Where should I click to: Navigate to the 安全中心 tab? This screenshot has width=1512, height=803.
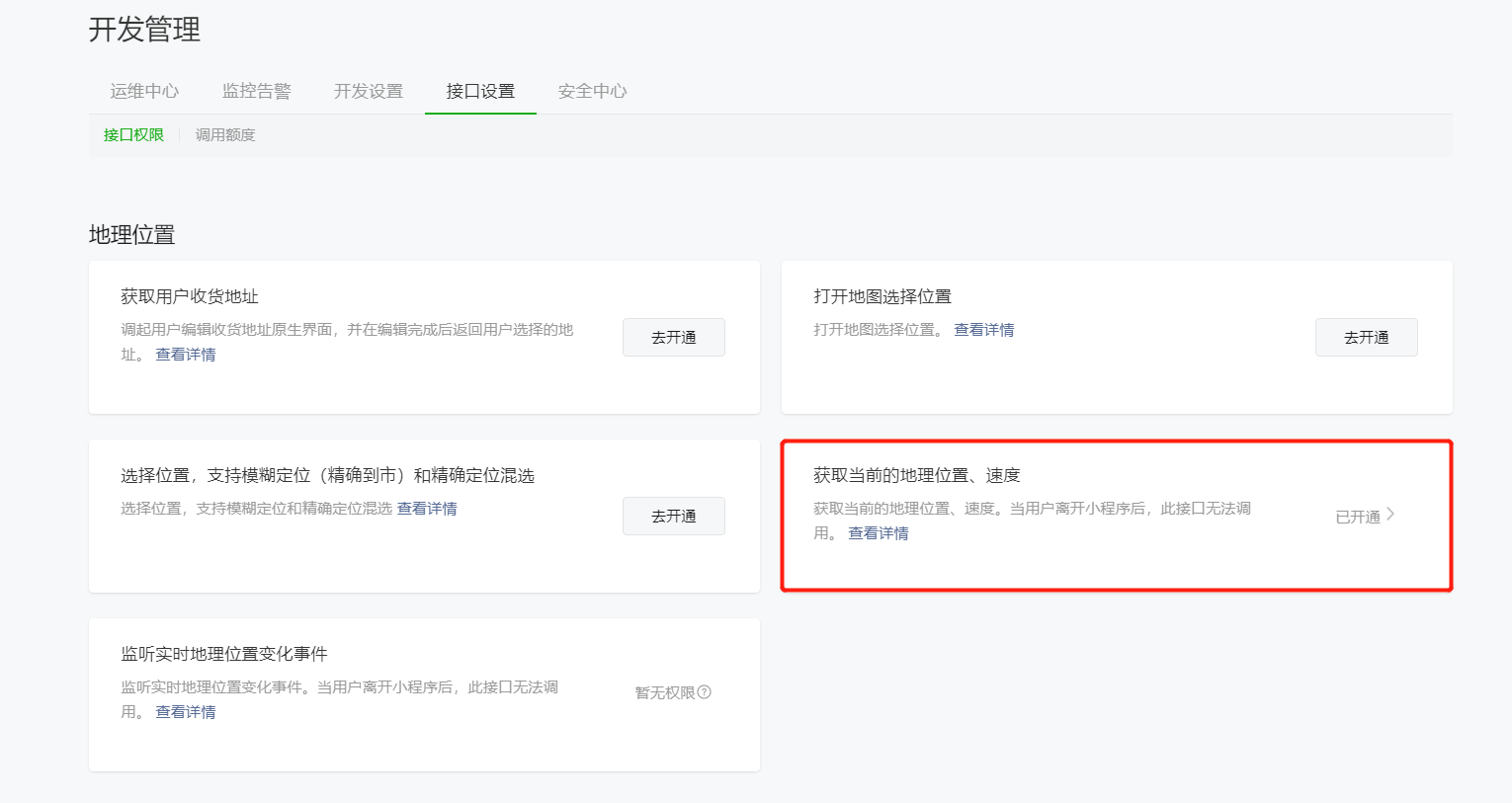click(592, 91)
